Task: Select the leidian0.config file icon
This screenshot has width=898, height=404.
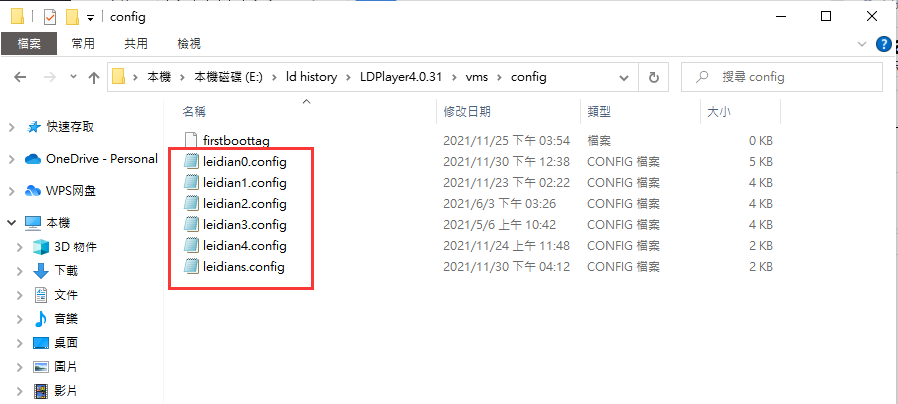Action: point(191,162)
